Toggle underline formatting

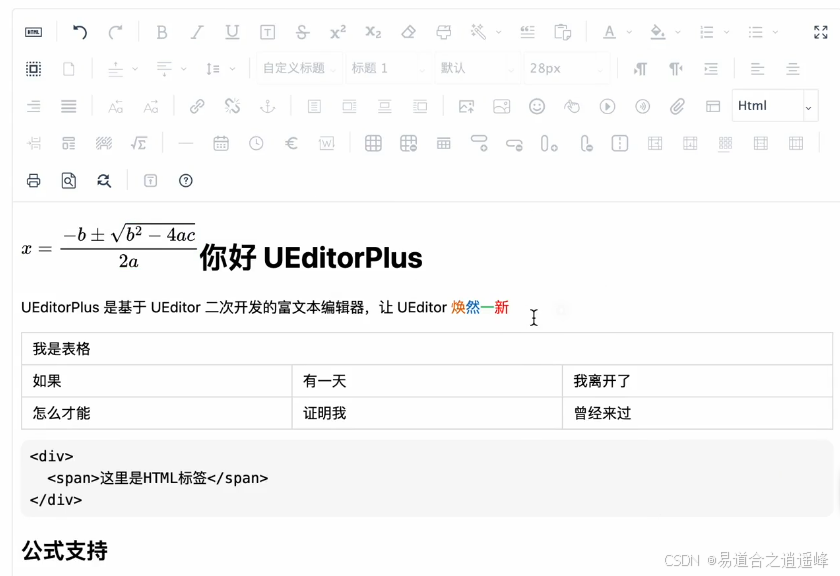click(x=231, y=31)
